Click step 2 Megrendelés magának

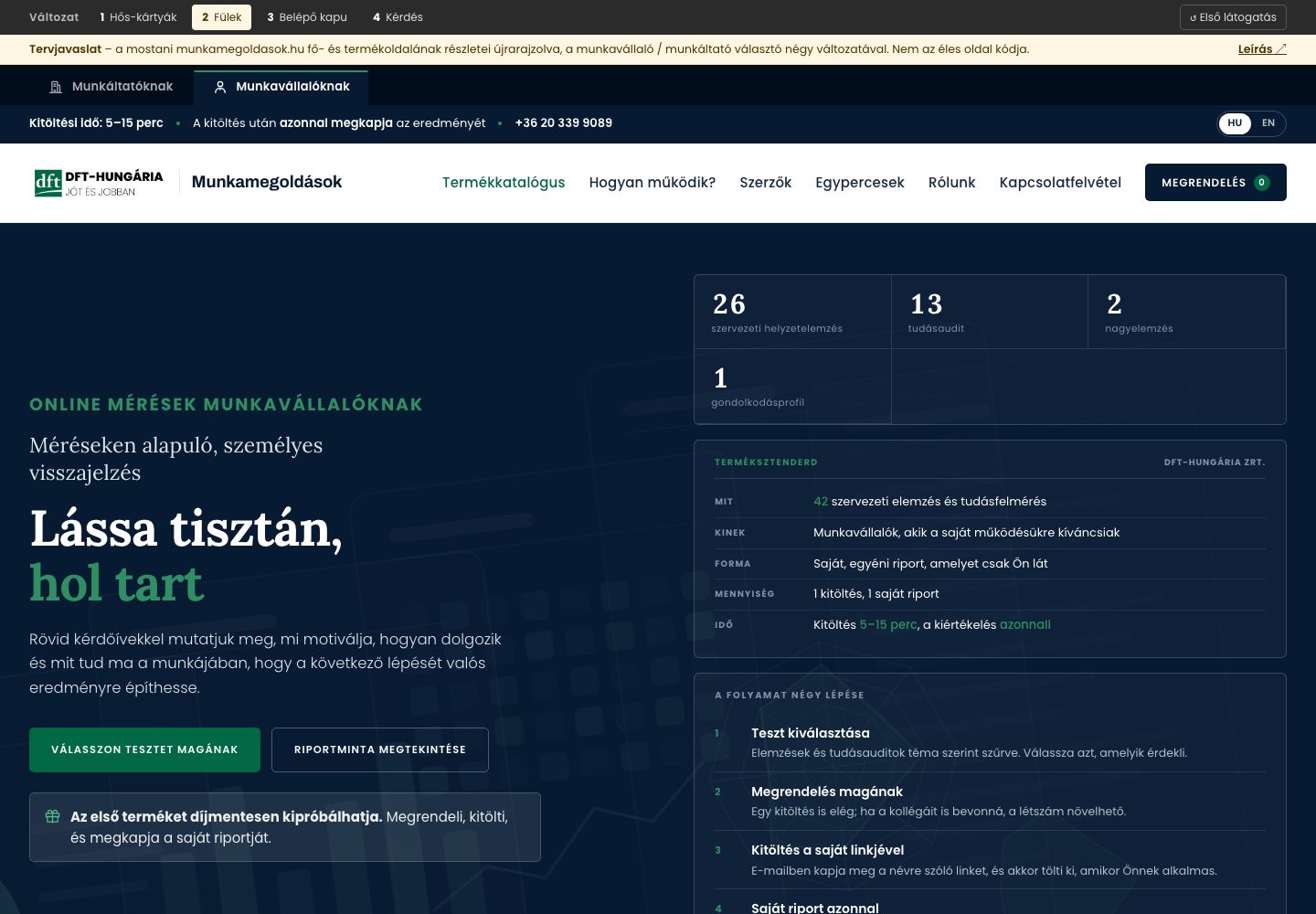click(x=990, y=801)
